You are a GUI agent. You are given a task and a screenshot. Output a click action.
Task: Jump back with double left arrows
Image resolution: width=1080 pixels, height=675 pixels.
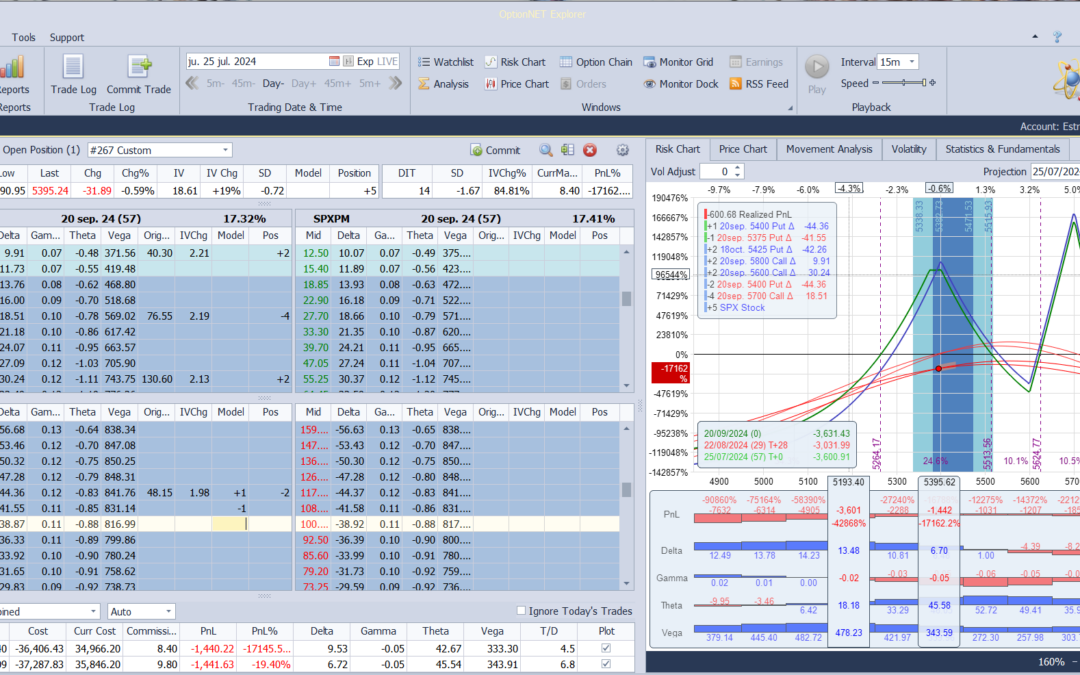click(x=192, y=83)
